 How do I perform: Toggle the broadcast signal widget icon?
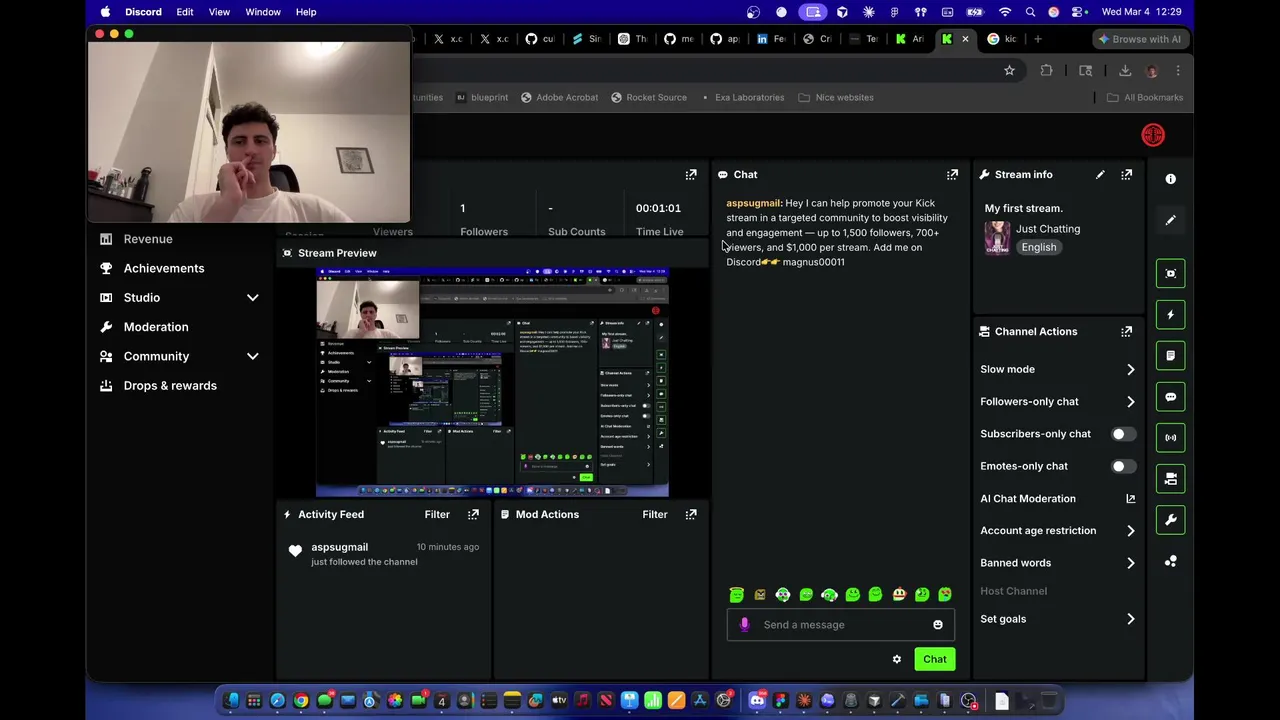pyautogui.click(x=1170, y=437)
